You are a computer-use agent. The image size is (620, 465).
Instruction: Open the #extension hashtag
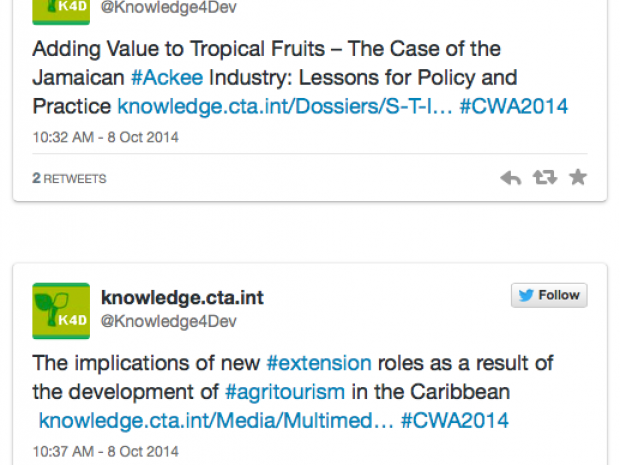coord(318,363)
